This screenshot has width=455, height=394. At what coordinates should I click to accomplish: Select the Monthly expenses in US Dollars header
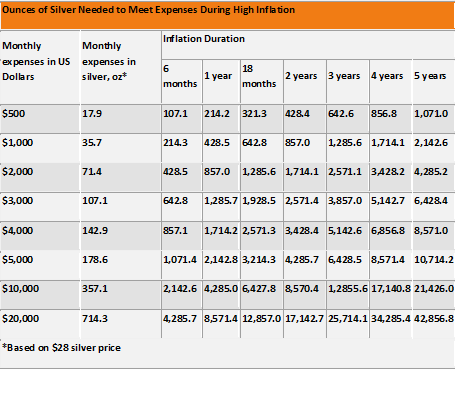36,61
